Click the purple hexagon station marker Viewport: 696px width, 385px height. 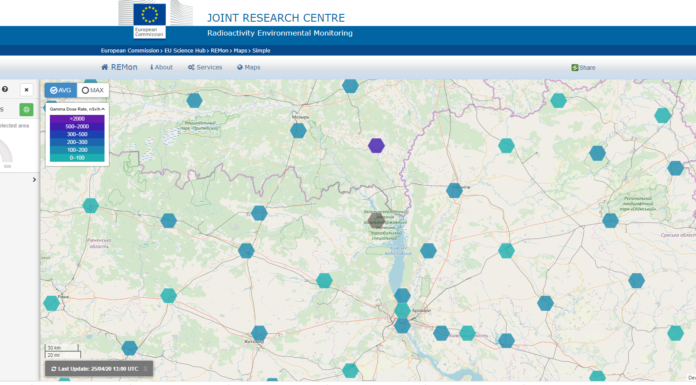[376, 145]
